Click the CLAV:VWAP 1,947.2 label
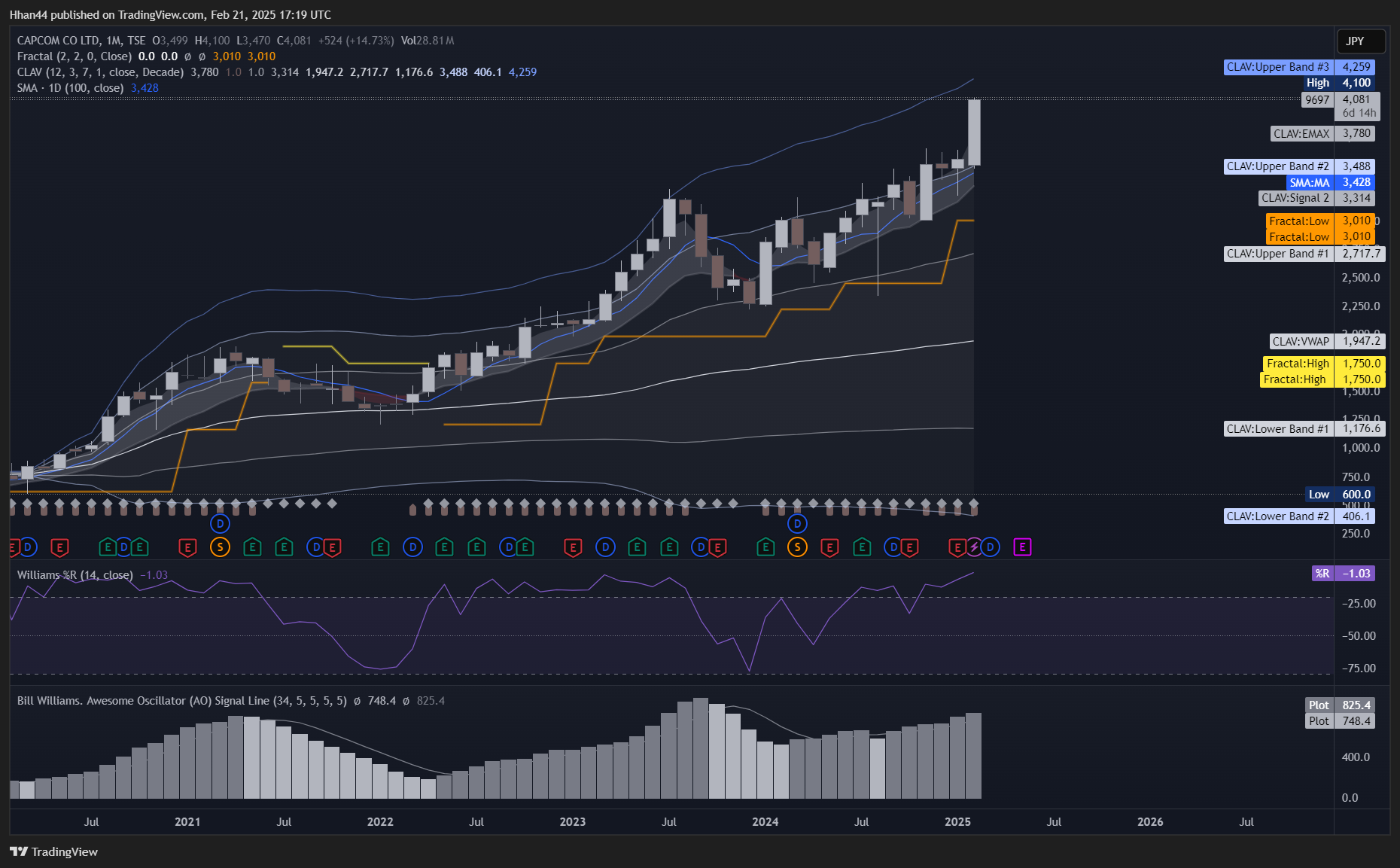The image size is (1400, 868). (x=1328, y=341)
